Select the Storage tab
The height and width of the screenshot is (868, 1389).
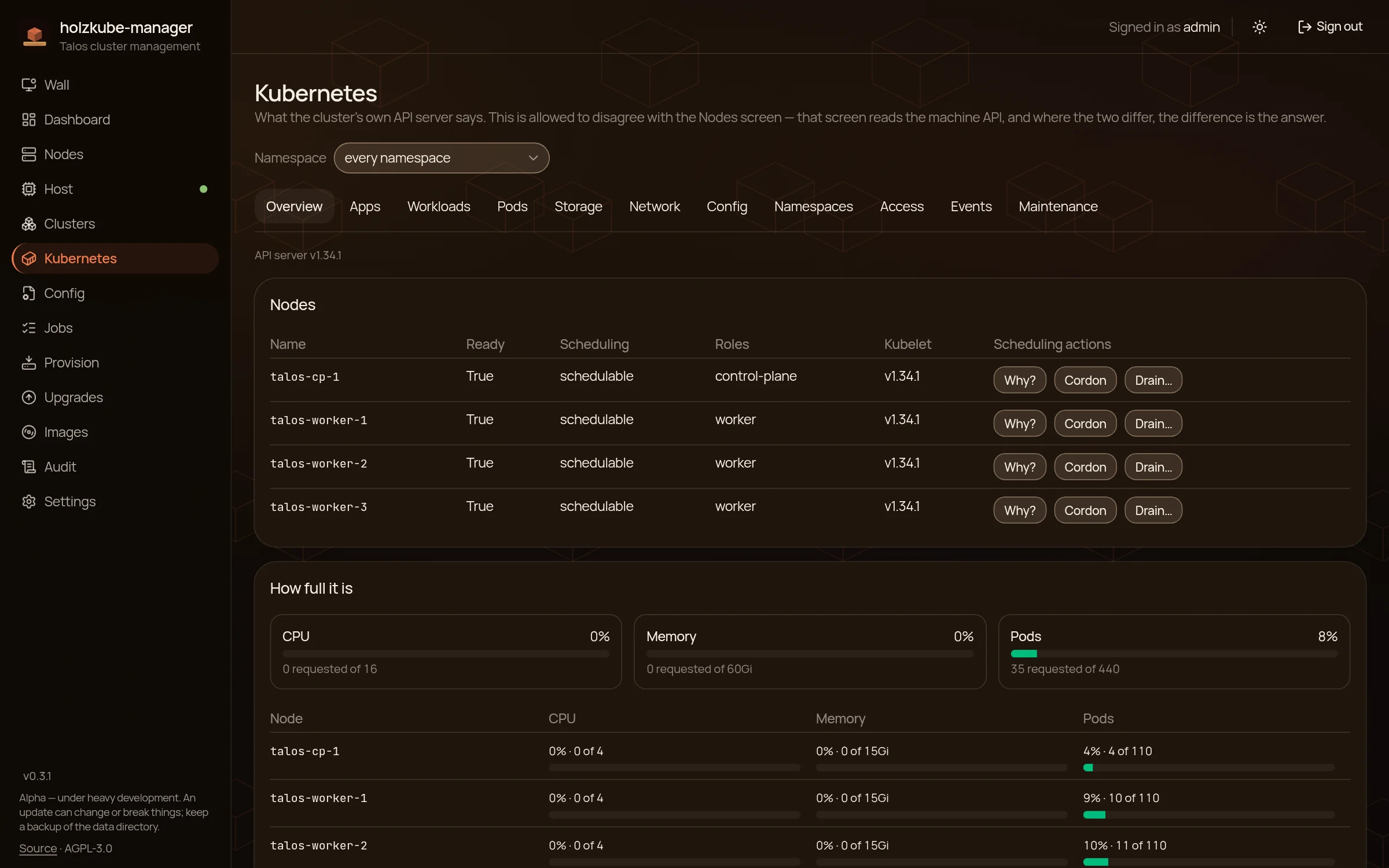pos(578,207)
